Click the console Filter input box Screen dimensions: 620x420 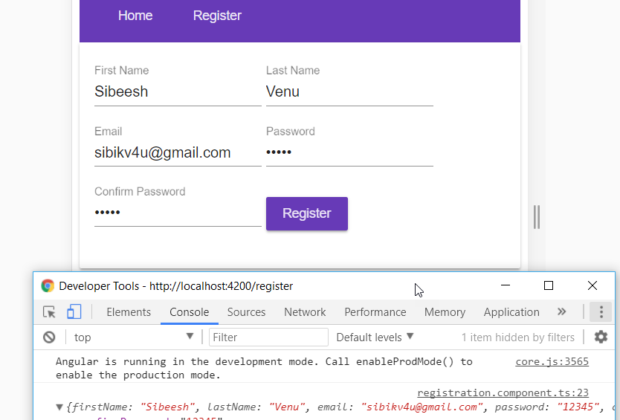click(268, 337)
